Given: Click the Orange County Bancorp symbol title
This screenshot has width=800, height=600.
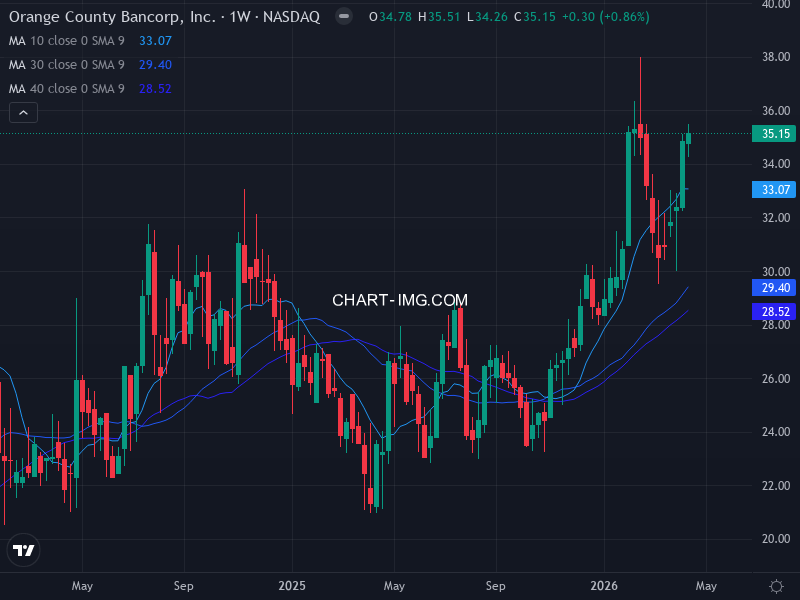Looking at the screenshot, I should coord(165,17).
